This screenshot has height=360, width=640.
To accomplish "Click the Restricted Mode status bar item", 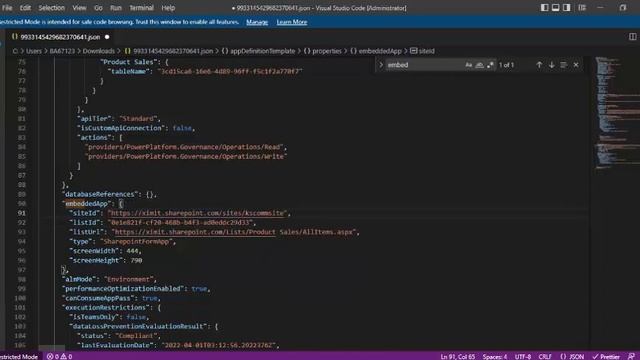I will [19, 356].
